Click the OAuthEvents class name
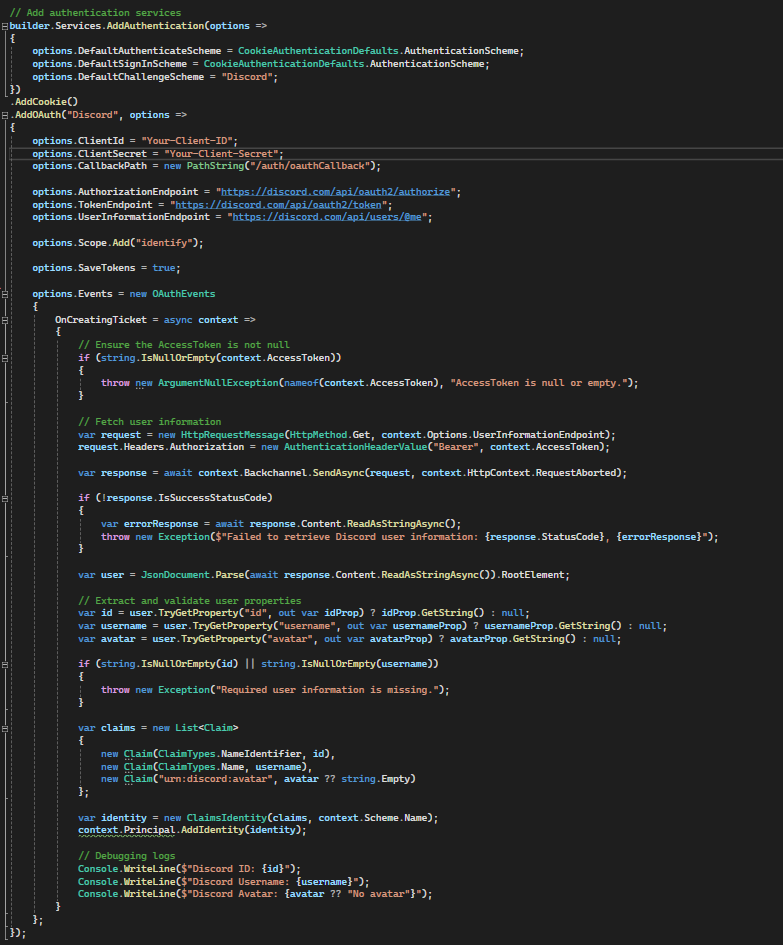Viewport: 783px width, 945px height. tap(183, 294)
